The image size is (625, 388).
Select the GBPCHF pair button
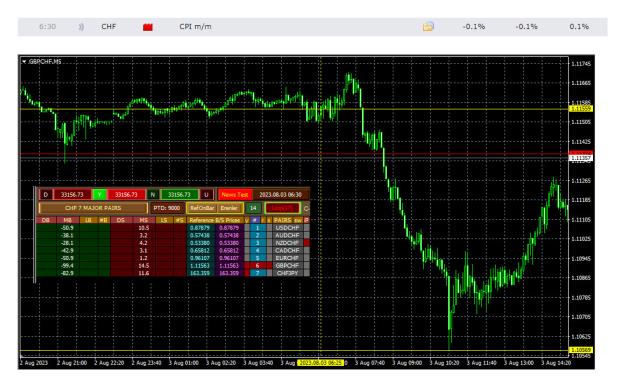287,266
